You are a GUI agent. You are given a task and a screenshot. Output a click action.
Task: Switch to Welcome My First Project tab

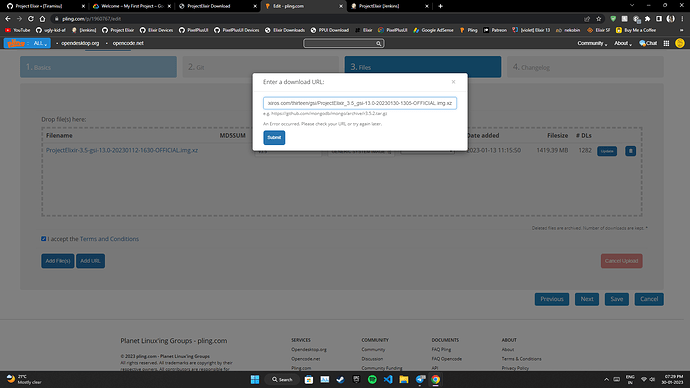click(x=130, y=6)
